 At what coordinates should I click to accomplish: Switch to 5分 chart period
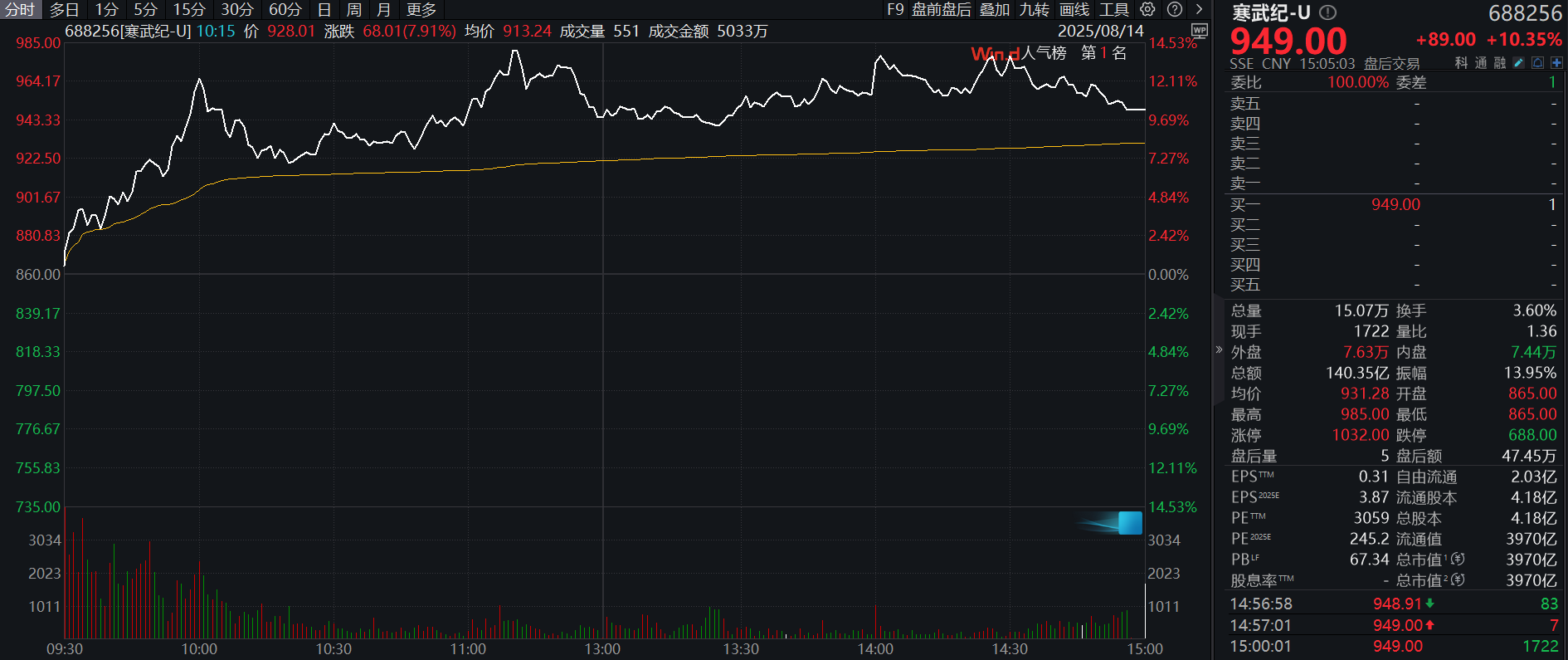(145, 9)
